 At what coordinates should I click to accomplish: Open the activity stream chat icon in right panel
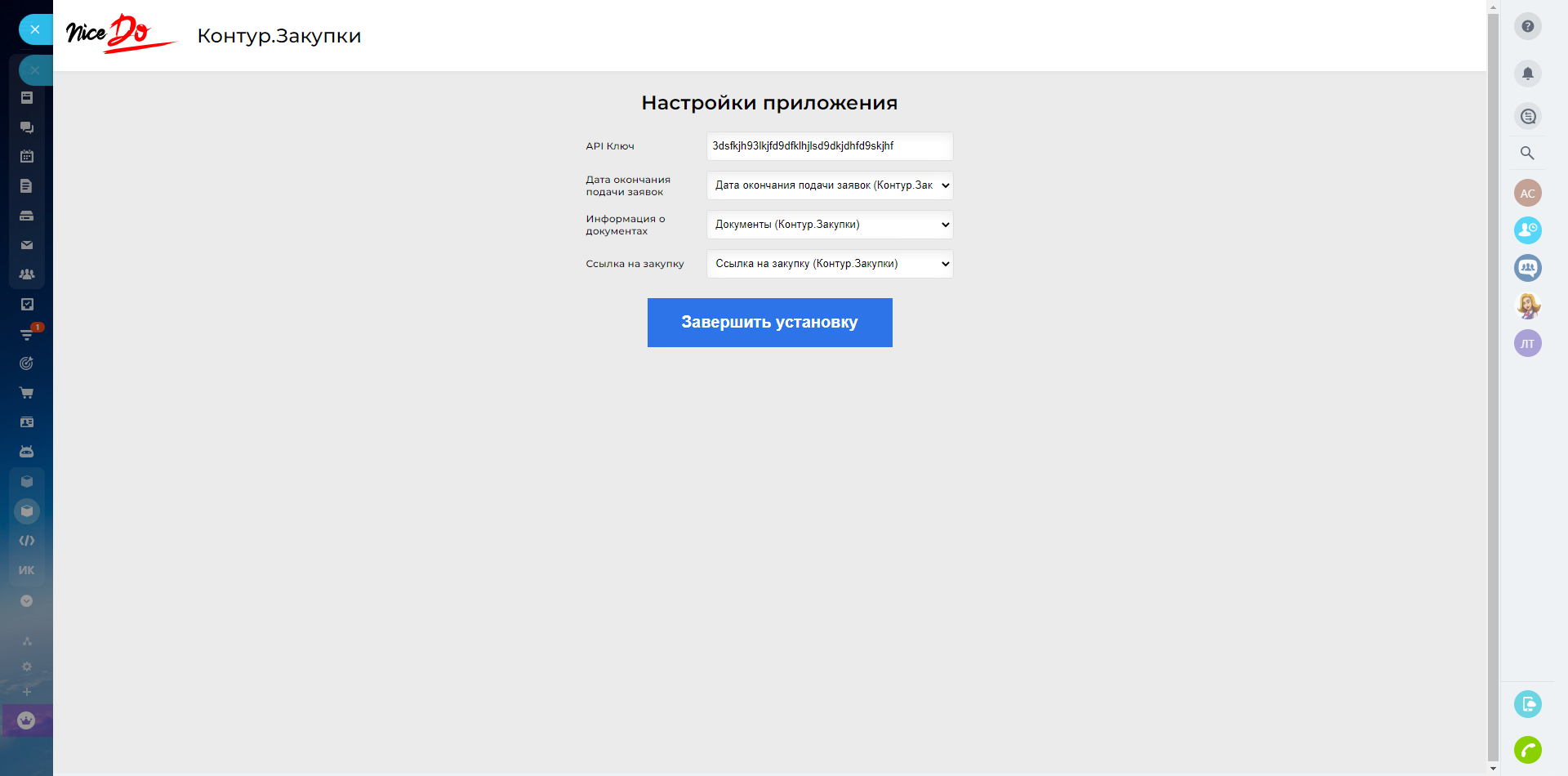pos(1528,116)
